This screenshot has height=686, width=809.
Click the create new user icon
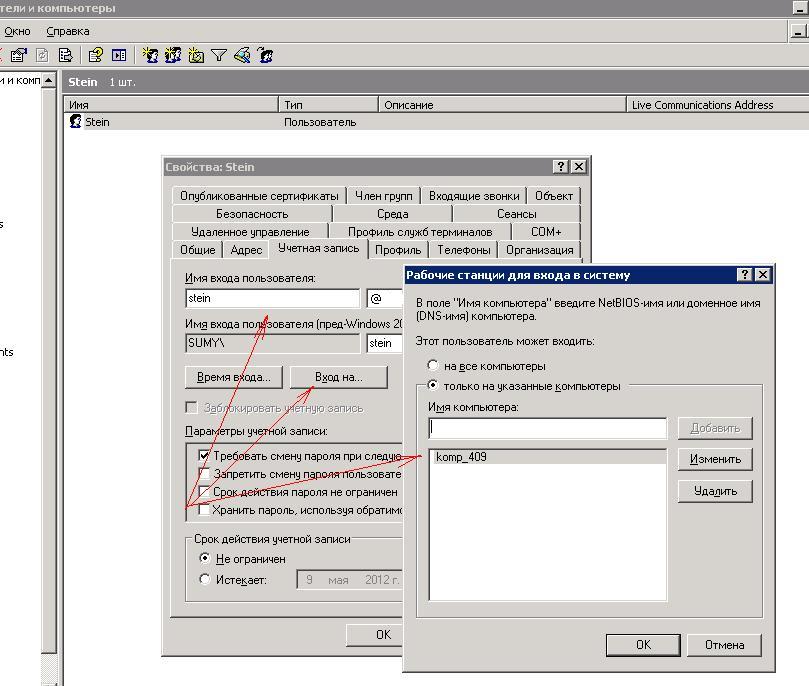(151, 56)
